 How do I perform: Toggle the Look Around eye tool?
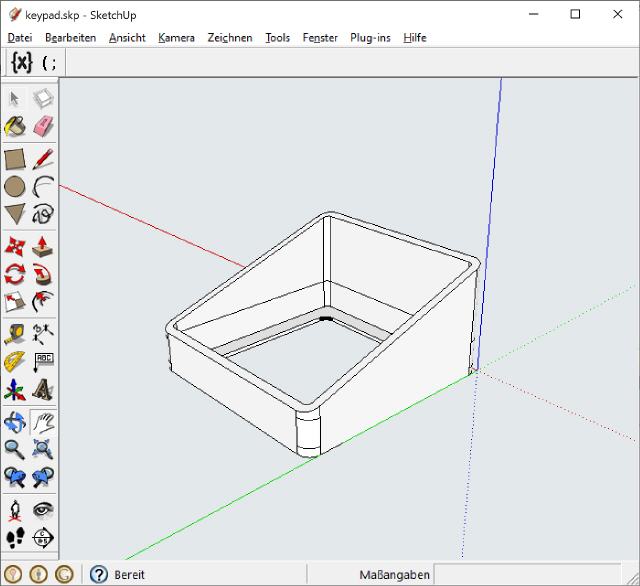43,510
